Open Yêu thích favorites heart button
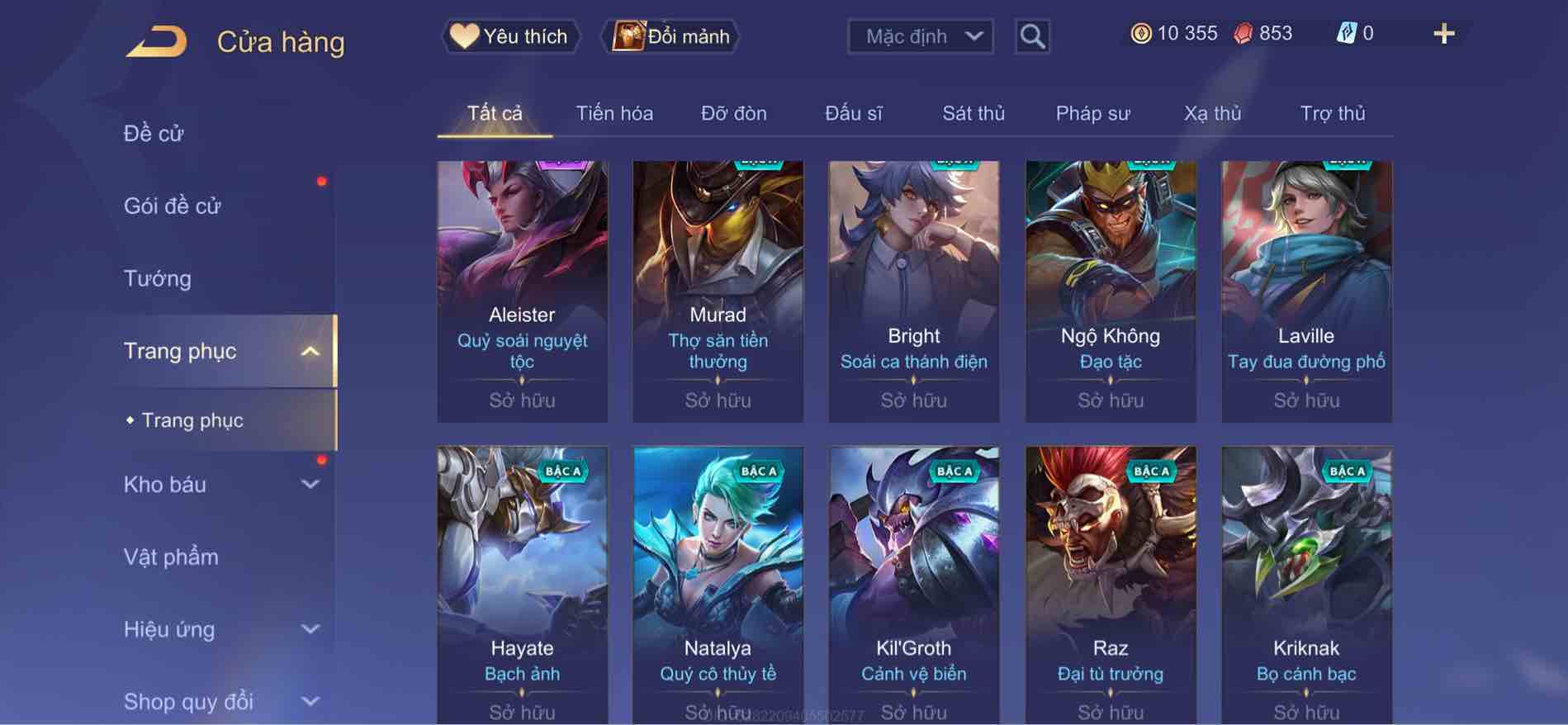1568x725 pixels. pos(510,36)
